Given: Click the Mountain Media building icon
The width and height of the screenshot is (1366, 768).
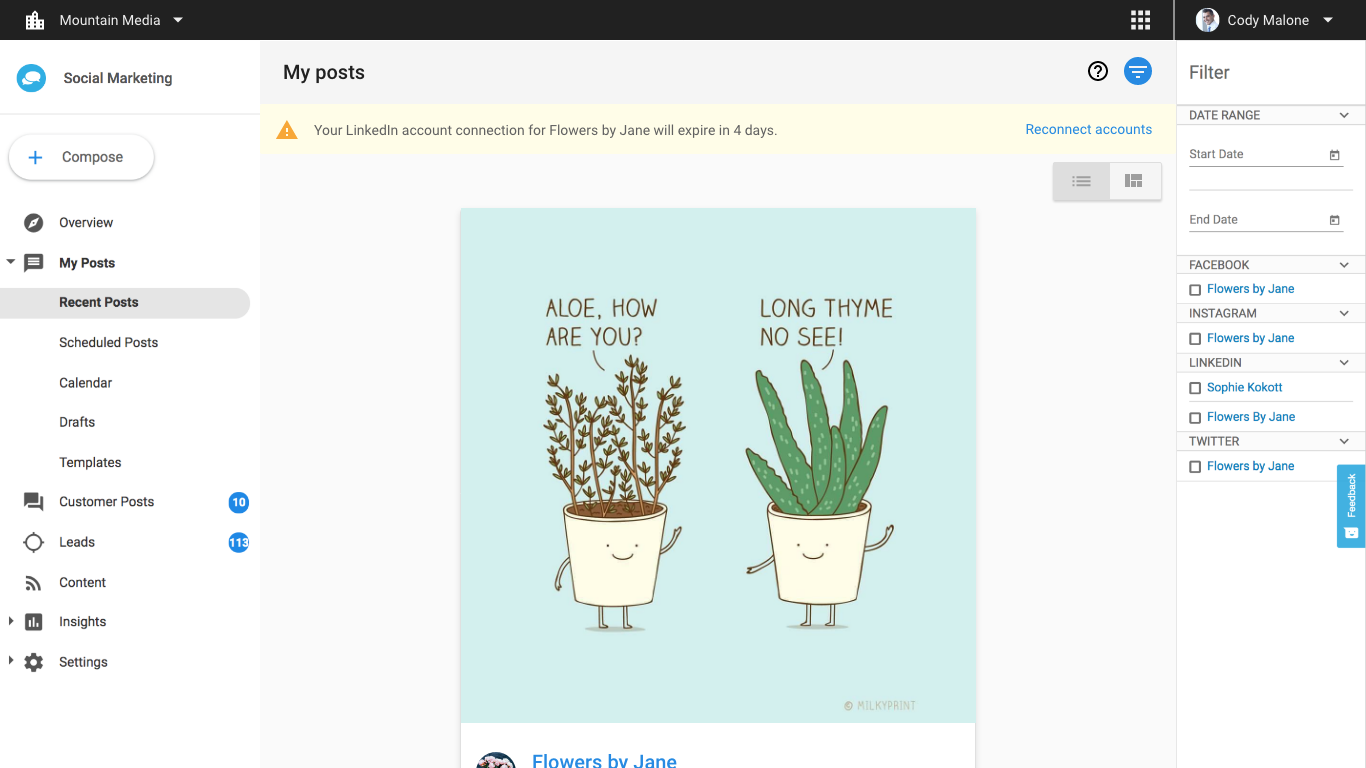Looking at the screenshot, I should tap(35, 20).
